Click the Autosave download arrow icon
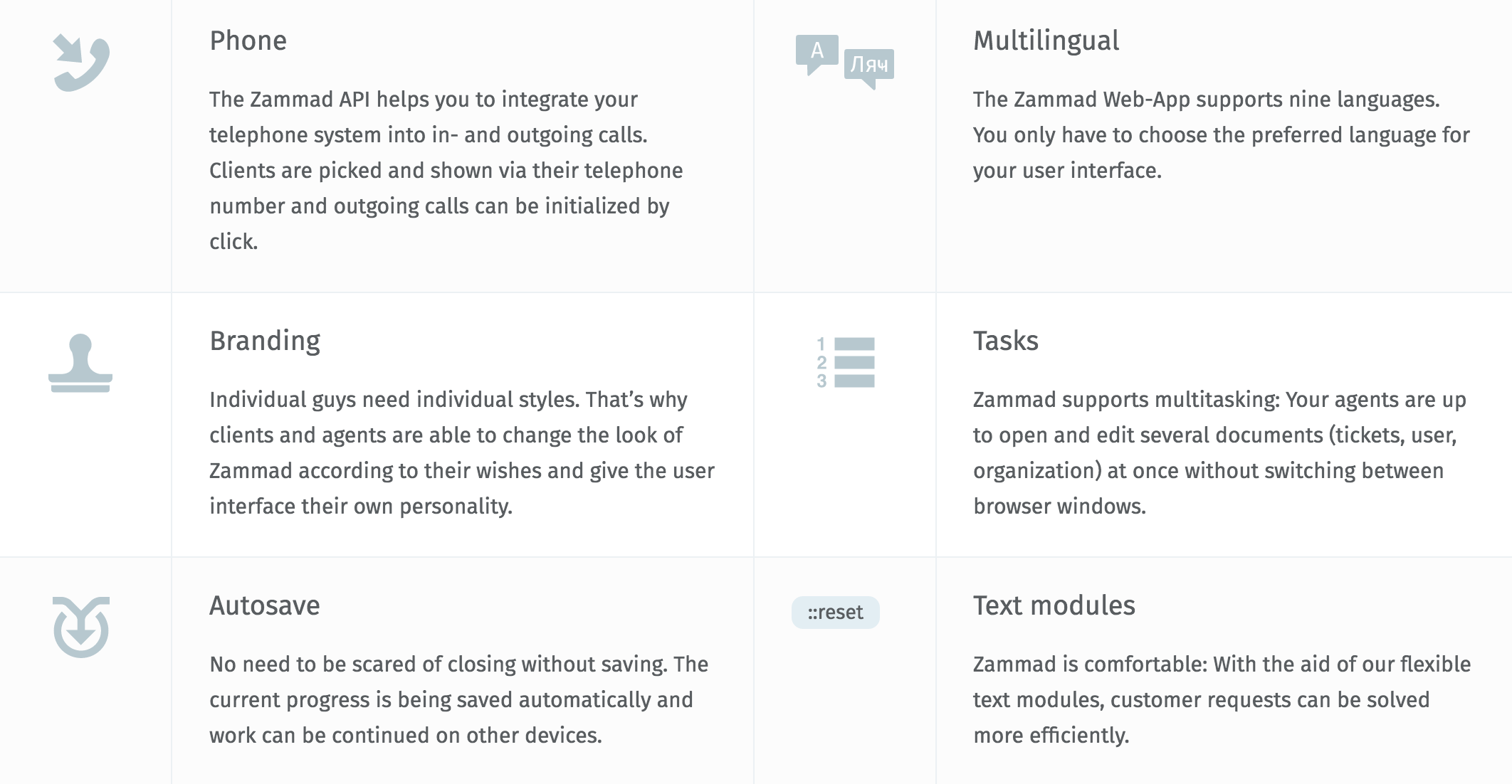 coord(81,627)
